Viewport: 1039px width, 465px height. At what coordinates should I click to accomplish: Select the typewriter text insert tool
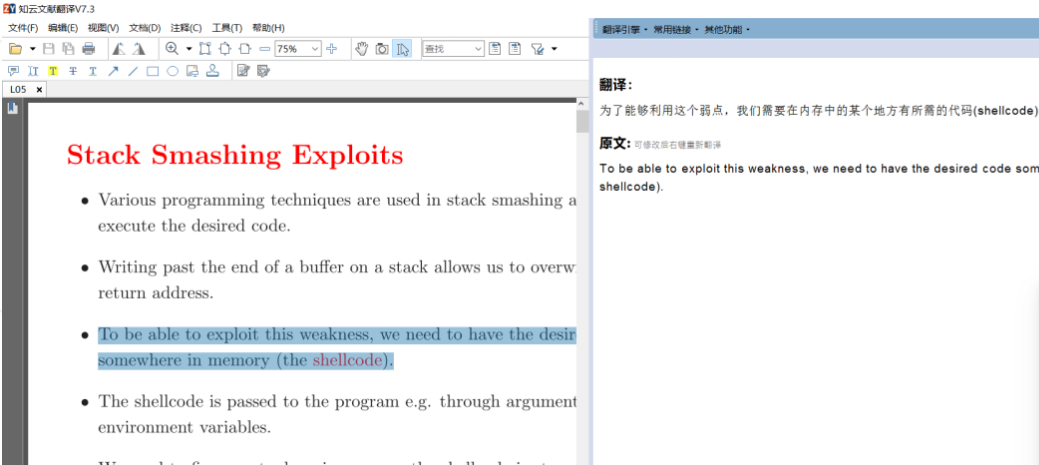pos(33,71)
